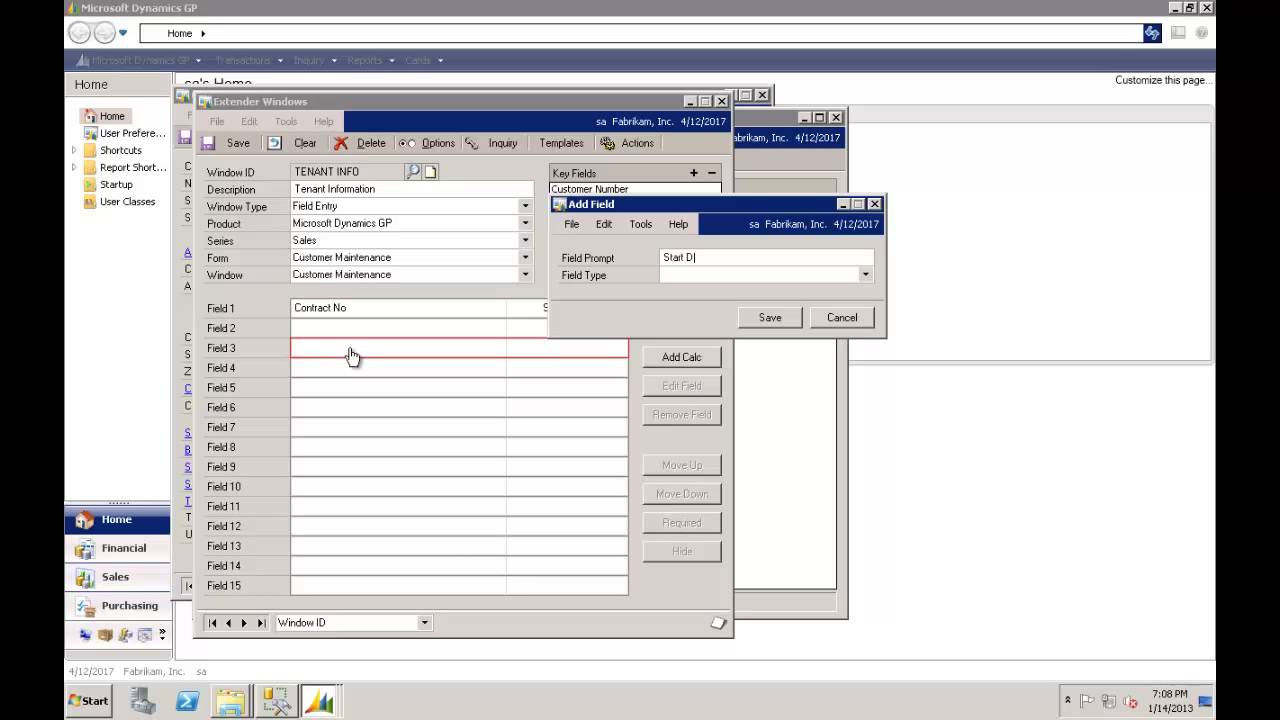The image size is (1280, 720).
Task: Click the Description field Tenant Information
Action: click(412, 189)
